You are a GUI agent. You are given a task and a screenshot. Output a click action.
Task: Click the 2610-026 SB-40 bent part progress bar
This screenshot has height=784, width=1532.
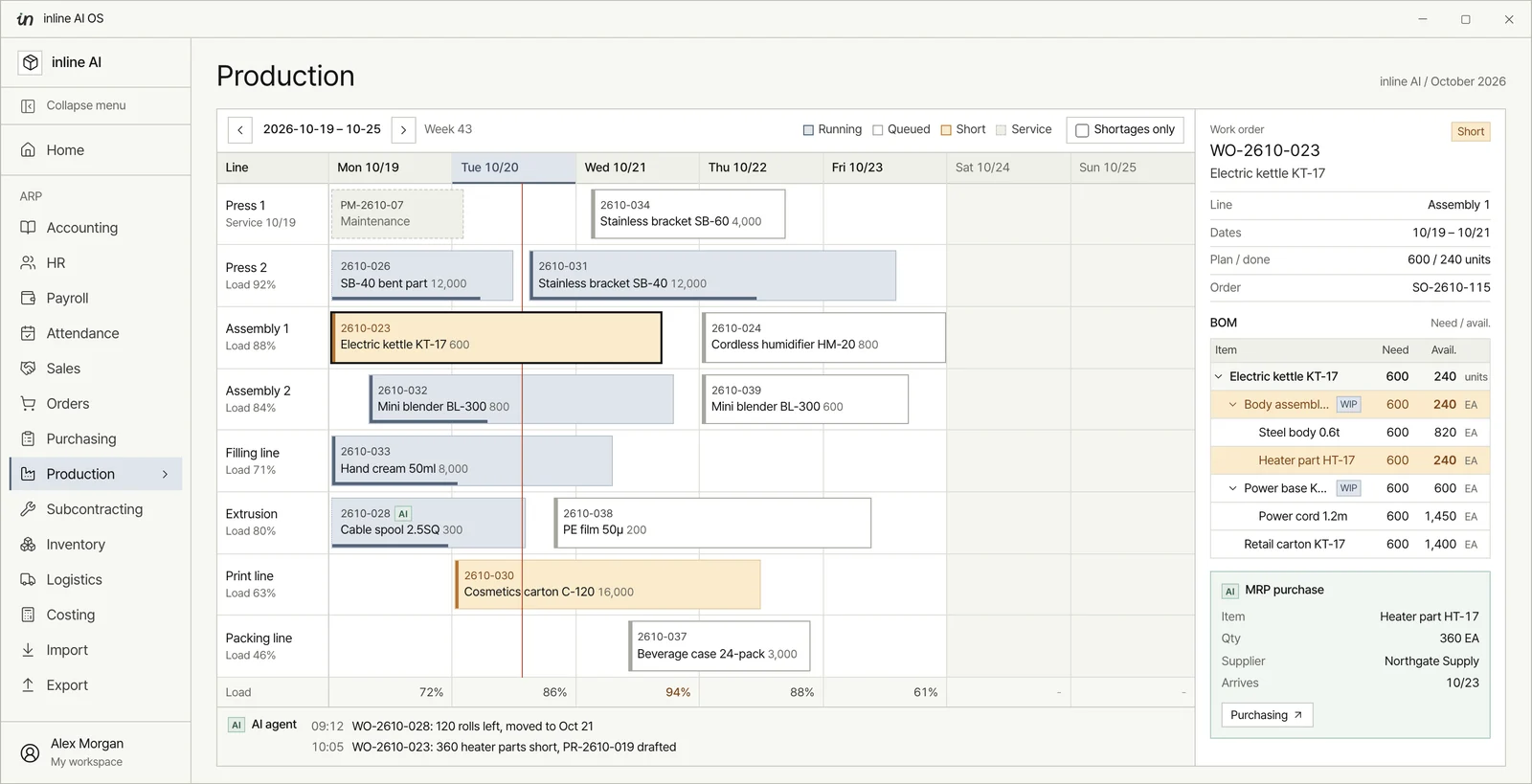point(406,299)
